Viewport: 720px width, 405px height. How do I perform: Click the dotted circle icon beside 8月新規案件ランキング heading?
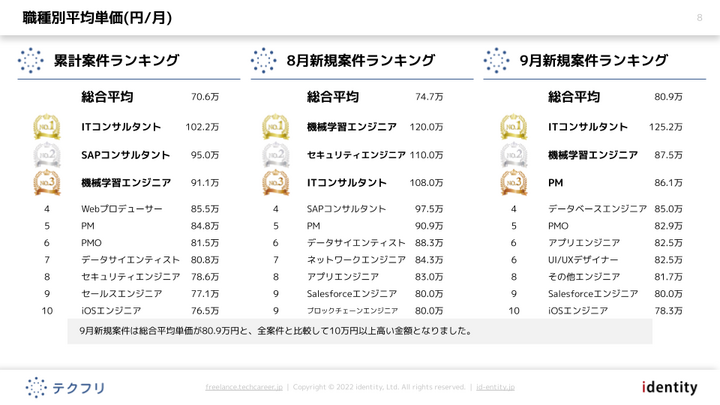(x=264, y=61)
